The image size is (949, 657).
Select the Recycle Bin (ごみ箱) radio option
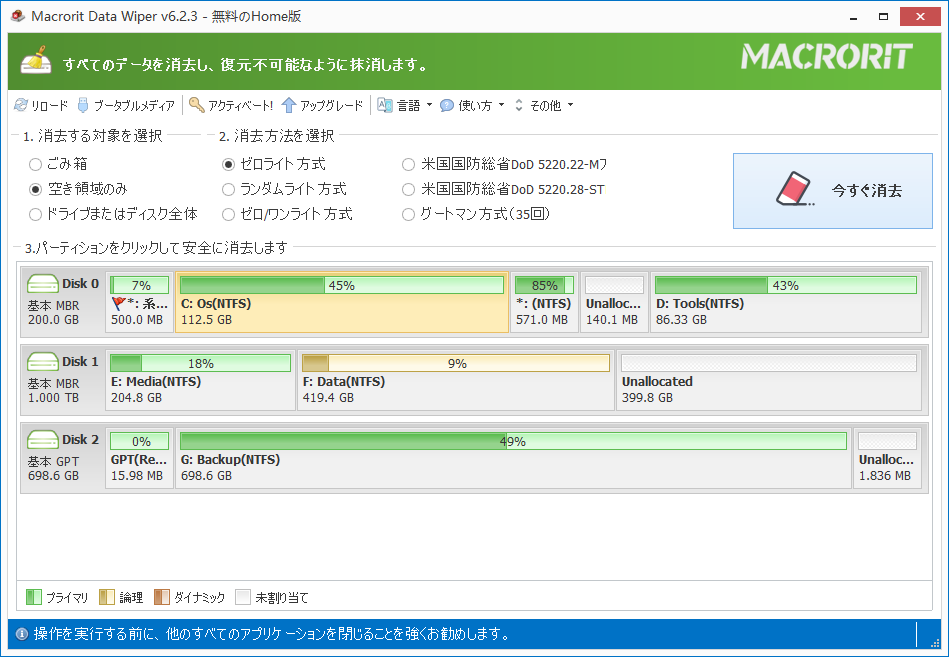coord(36,165)
